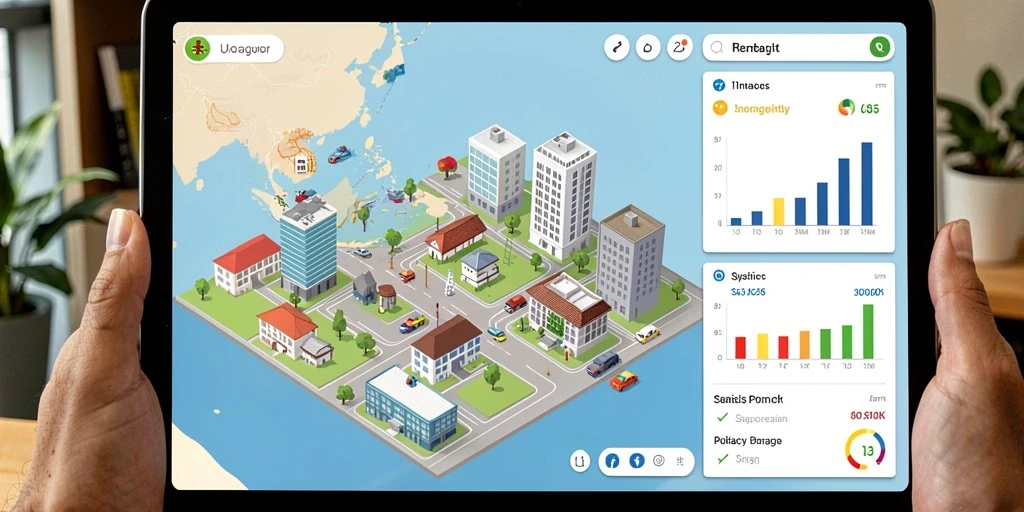Viewport: 1024px width, 512px height.
Task: Click the standalone round button at bottom toolbar
Action: coord(579,461)
